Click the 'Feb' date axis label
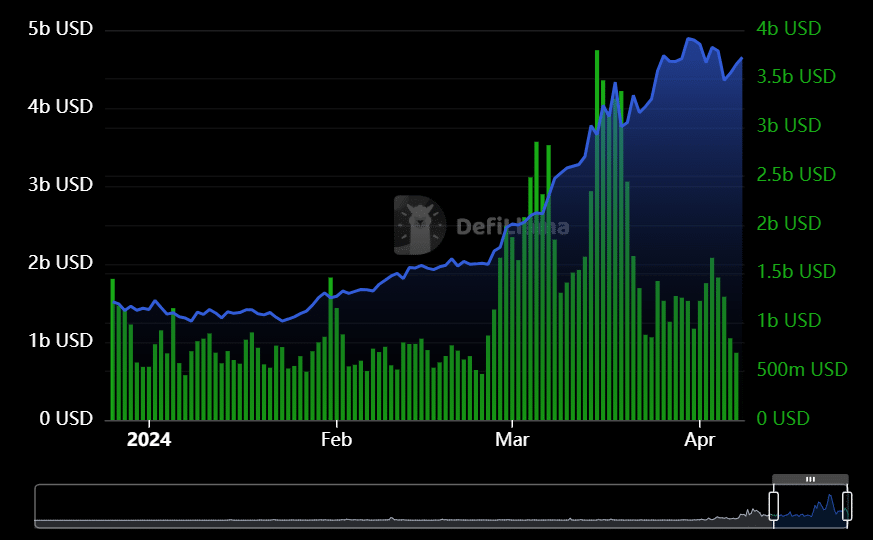 (336, 440)
